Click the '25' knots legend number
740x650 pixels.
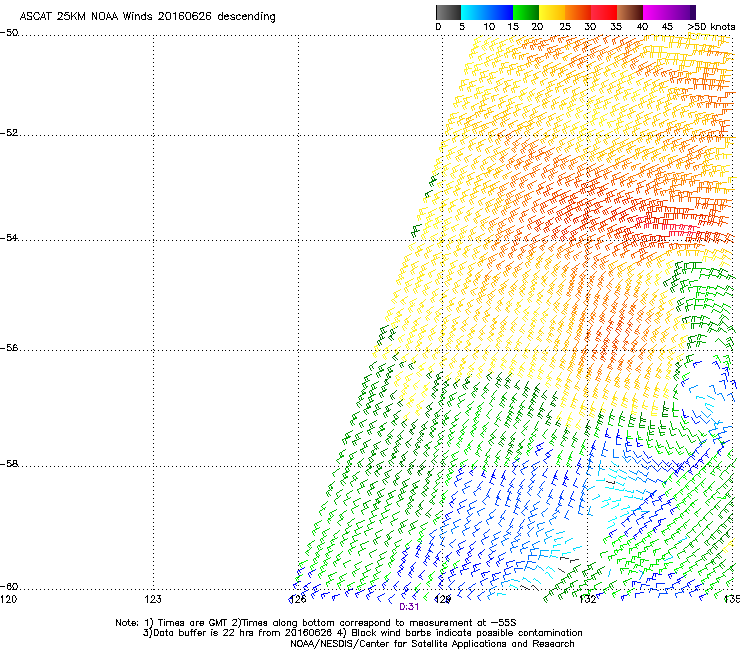coord(565,27)
